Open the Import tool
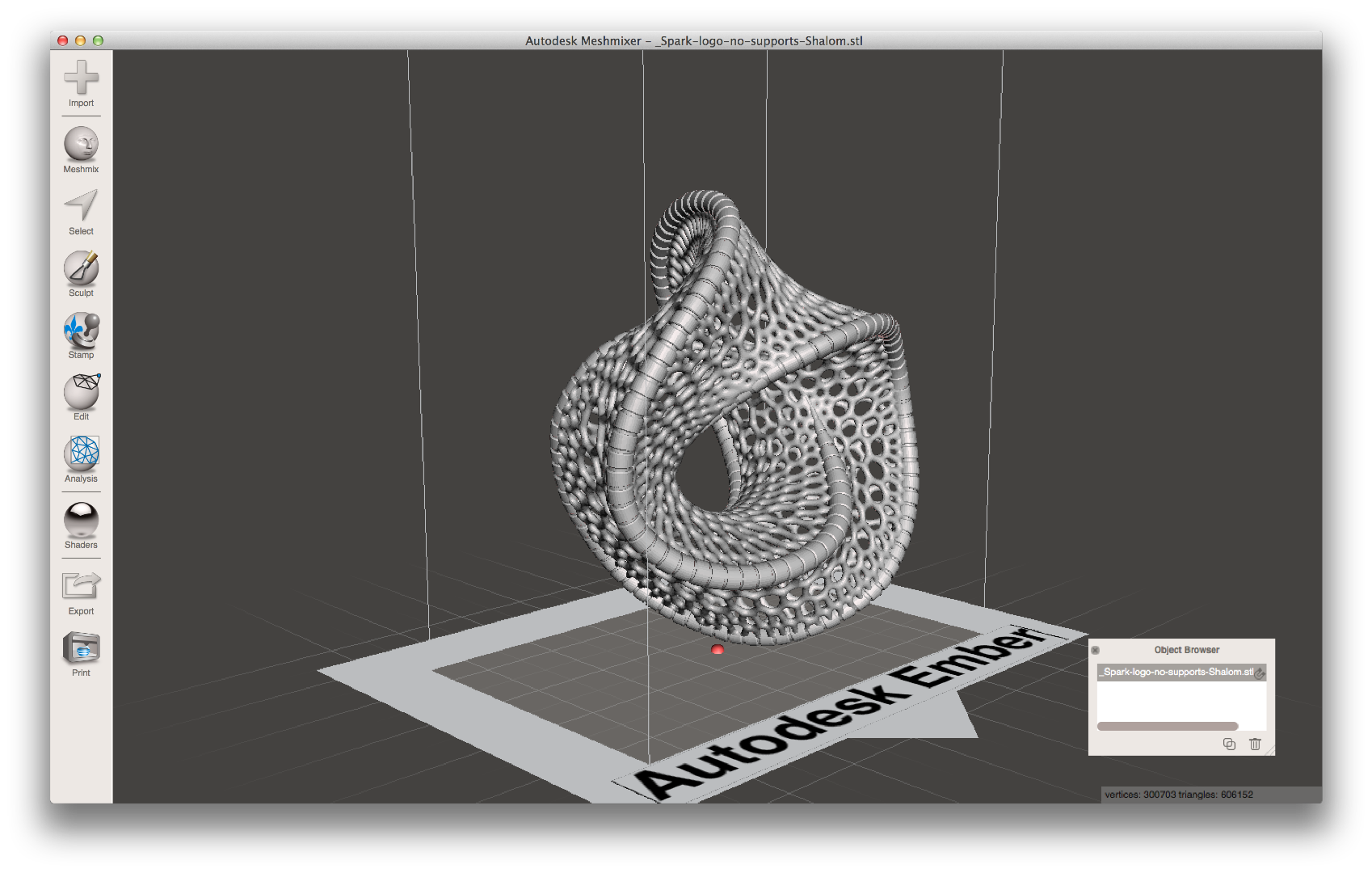The image size is (1372, 873). [81, 83]
